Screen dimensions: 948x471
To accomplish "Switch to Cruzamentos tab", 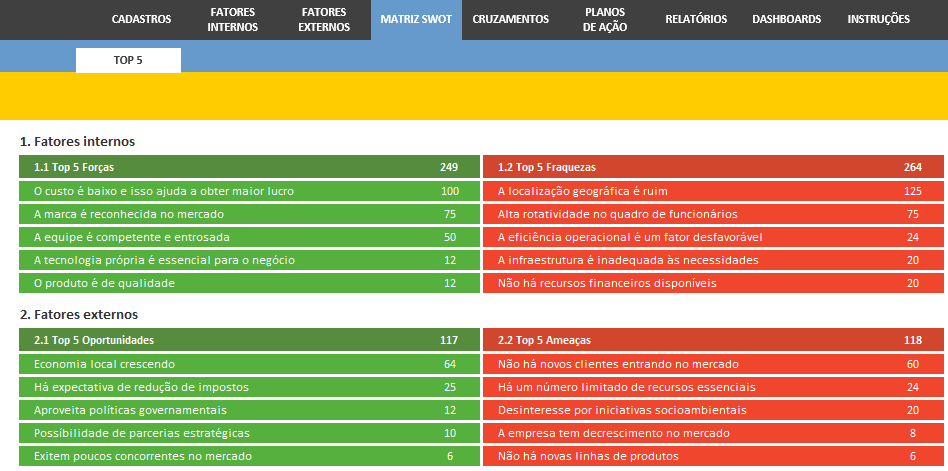I will pos(510,19).
